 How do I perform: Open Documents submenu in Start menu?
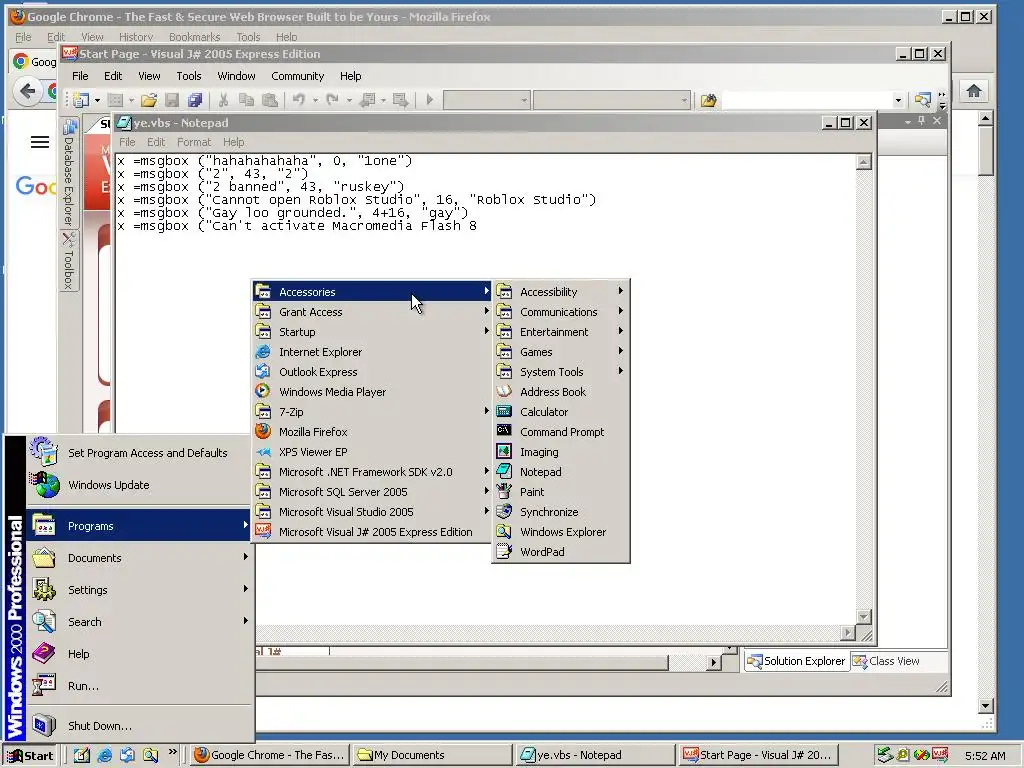tap(138, 558)
